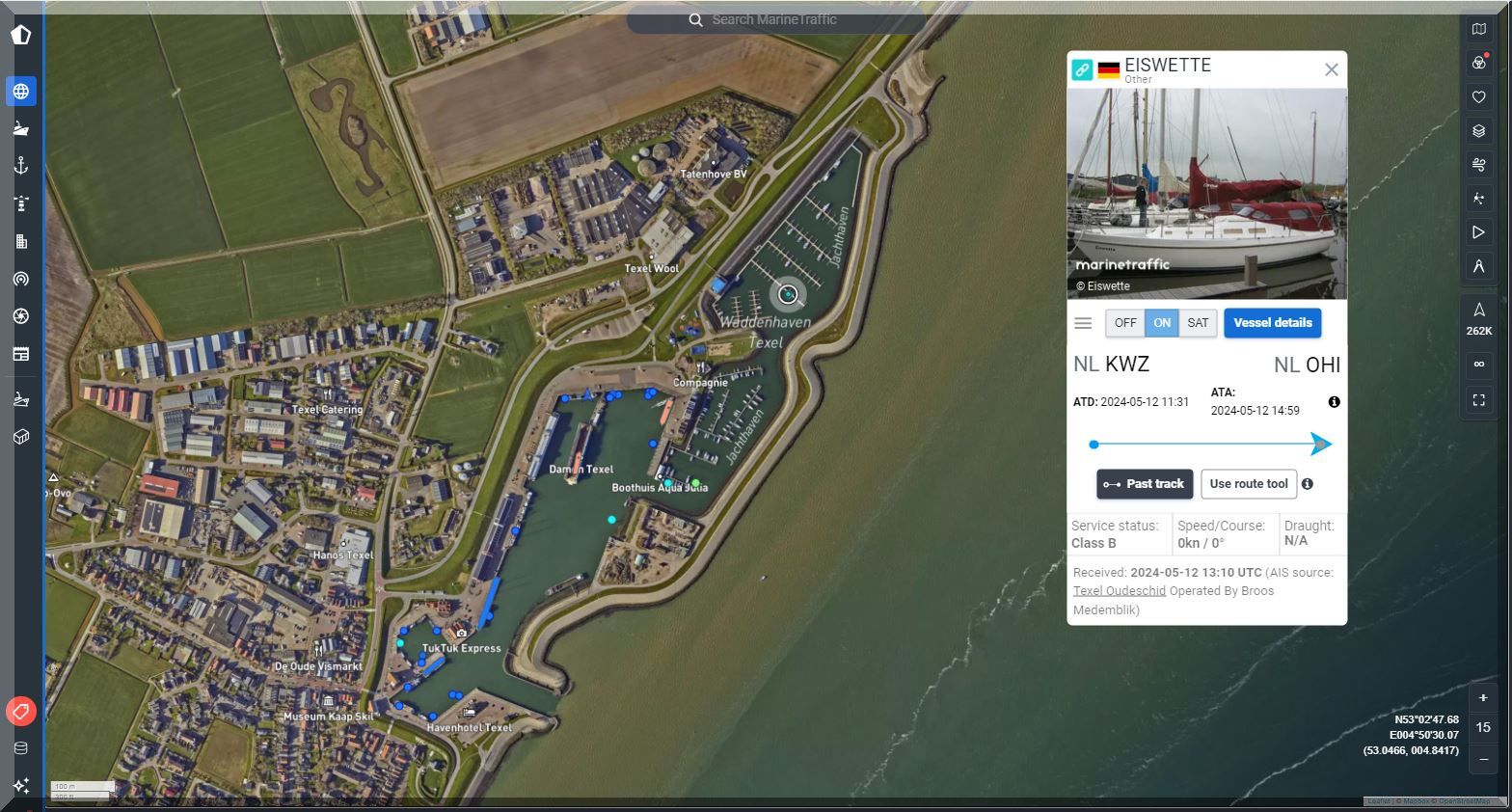Select the SAT toggle option

(x=1198, y=323)
